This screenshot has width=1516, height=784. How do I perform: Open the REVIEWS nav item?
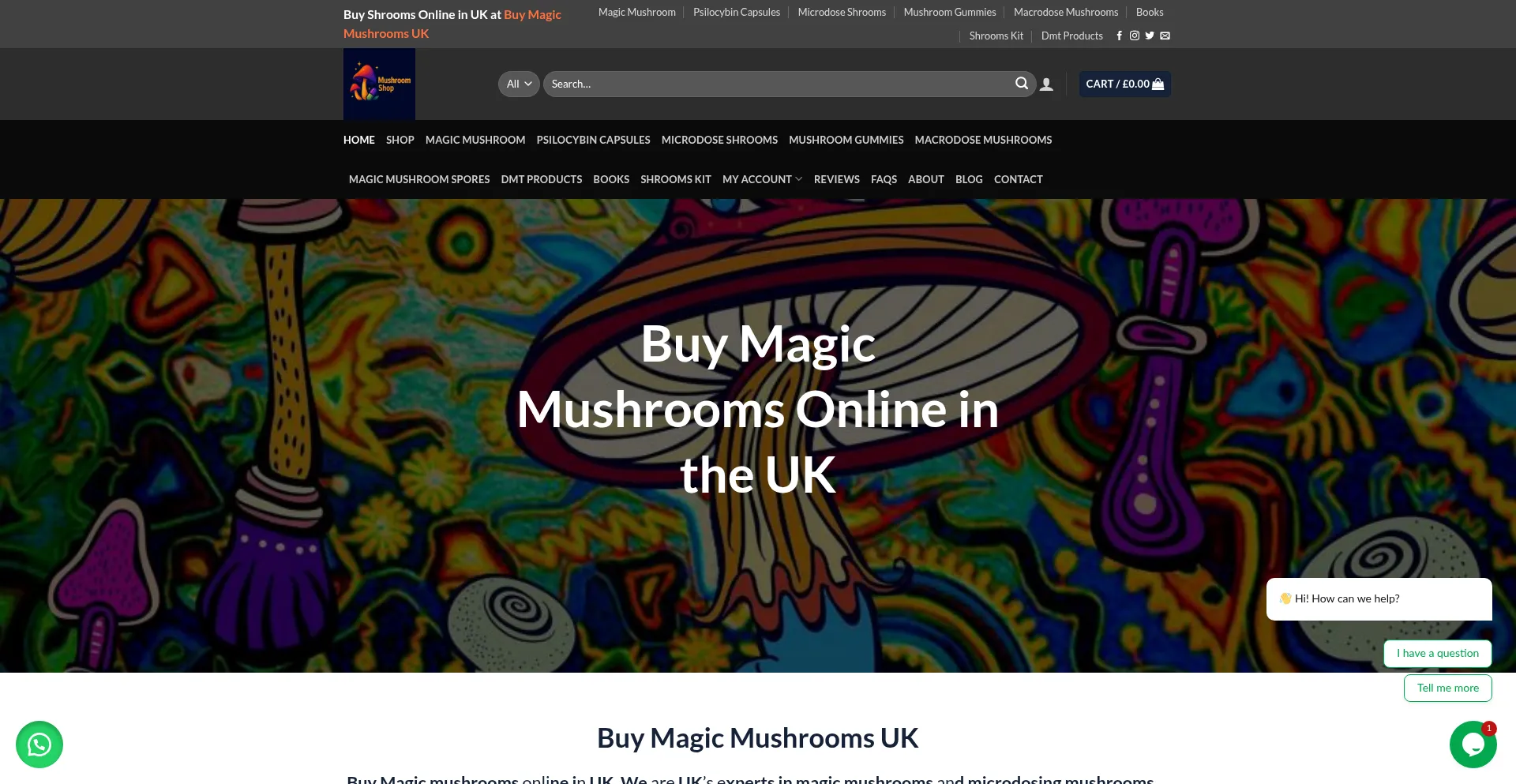(837, 179)
